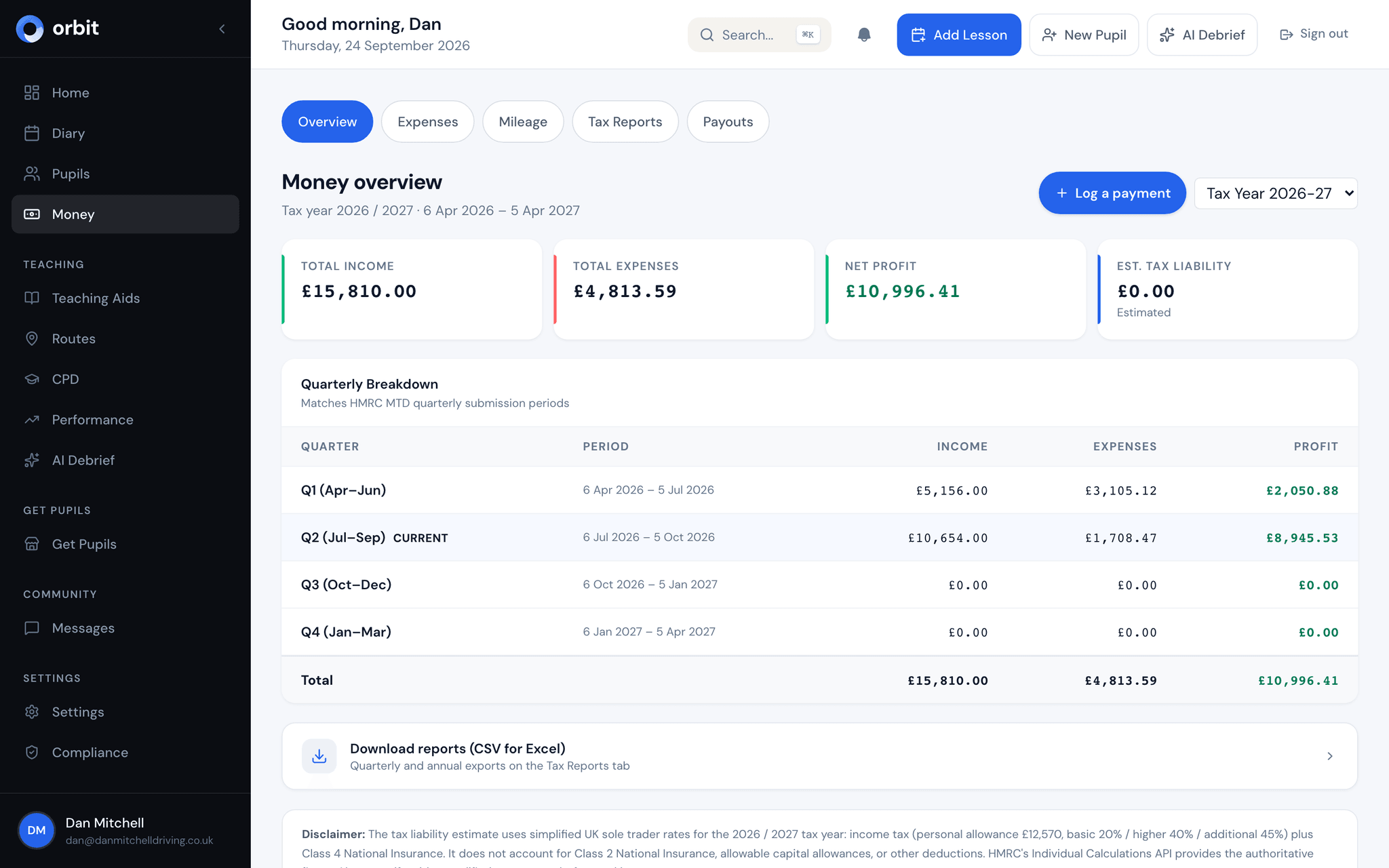
Task: Open CPD in the sidebar
Action: click(125, 379)
